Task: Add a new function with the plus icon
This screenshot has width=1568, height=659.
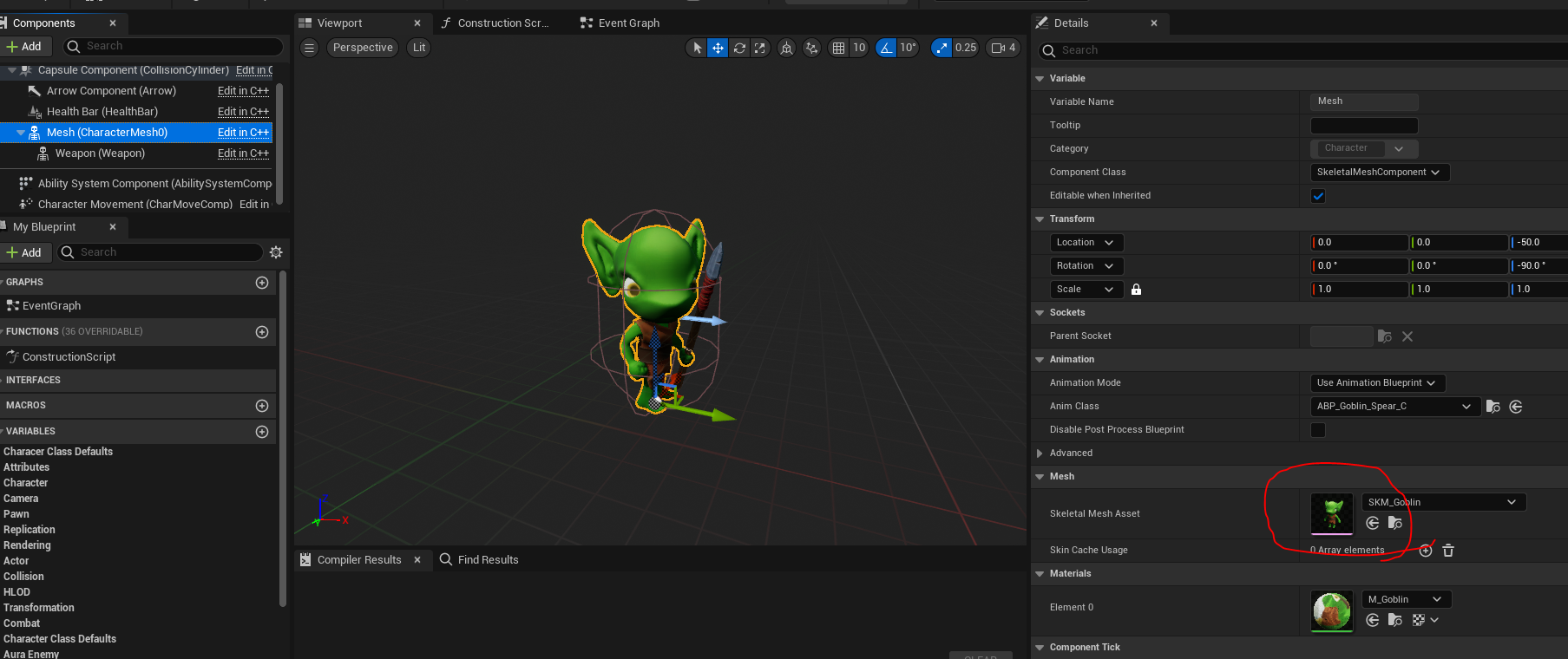Action: coord(262,332)
